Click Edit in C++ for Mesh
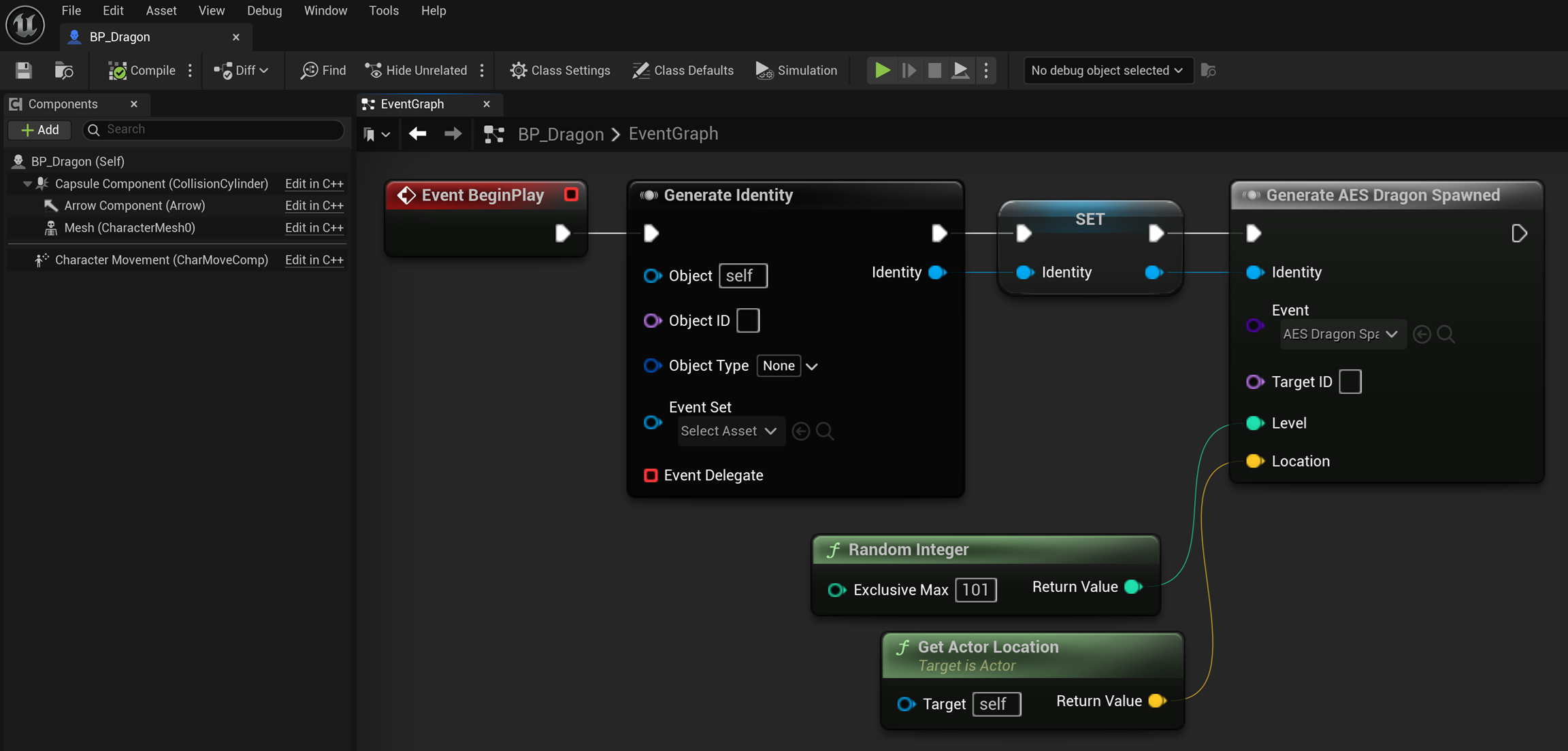Image resolution: width=1568 pixels, height=751 pixels. [x=314, y=228]
